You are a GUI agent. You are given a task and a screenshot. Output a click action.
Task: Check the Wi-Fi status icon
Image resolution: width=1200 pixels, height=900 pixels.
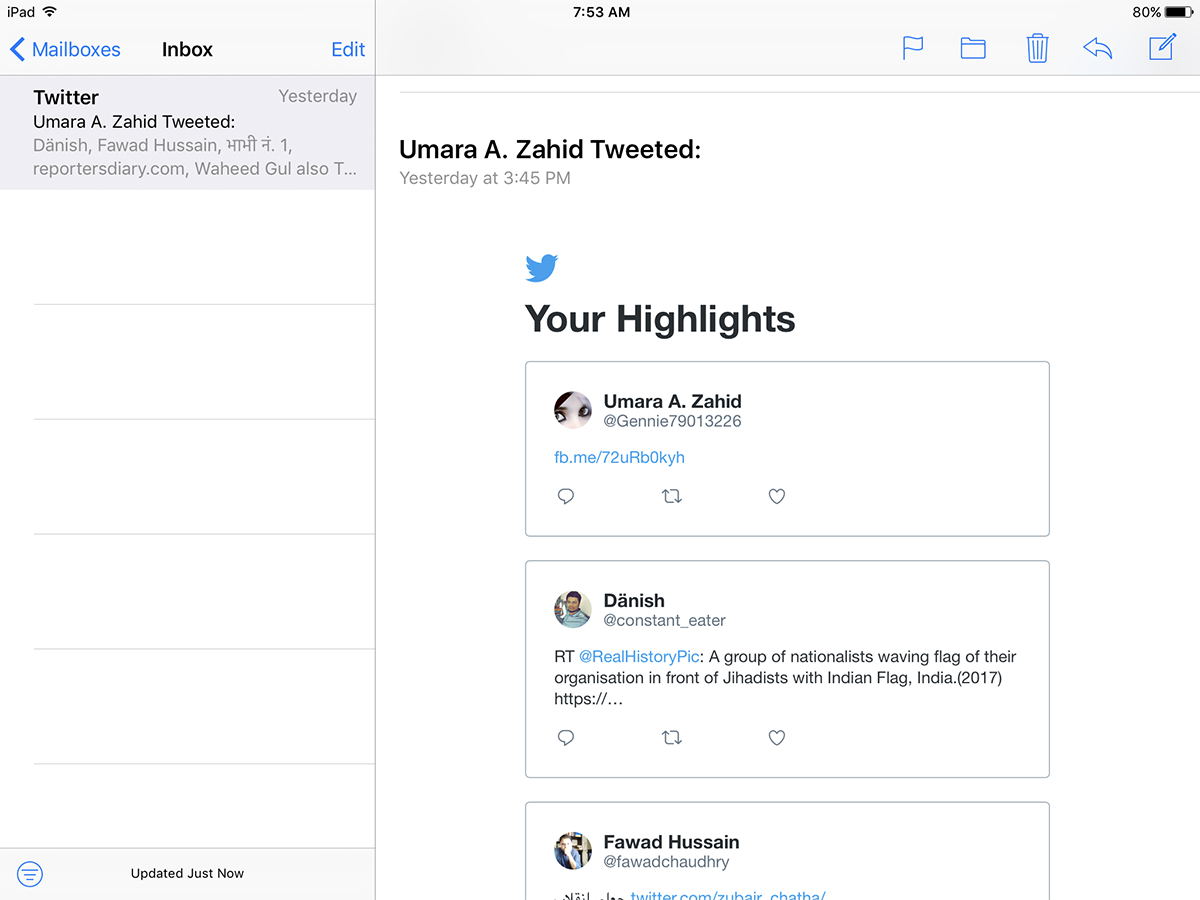click(50, 12)
